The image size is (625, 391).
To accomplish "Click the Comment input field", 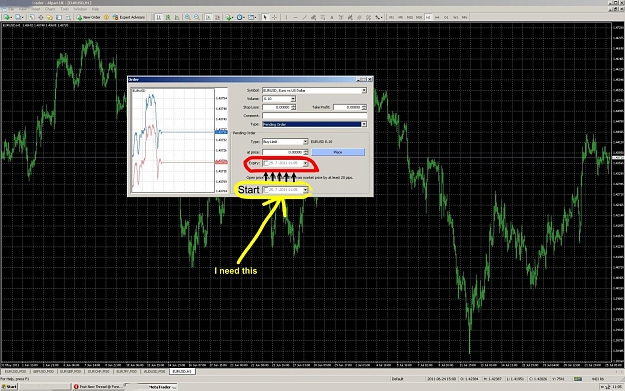I will coord(314,116).
